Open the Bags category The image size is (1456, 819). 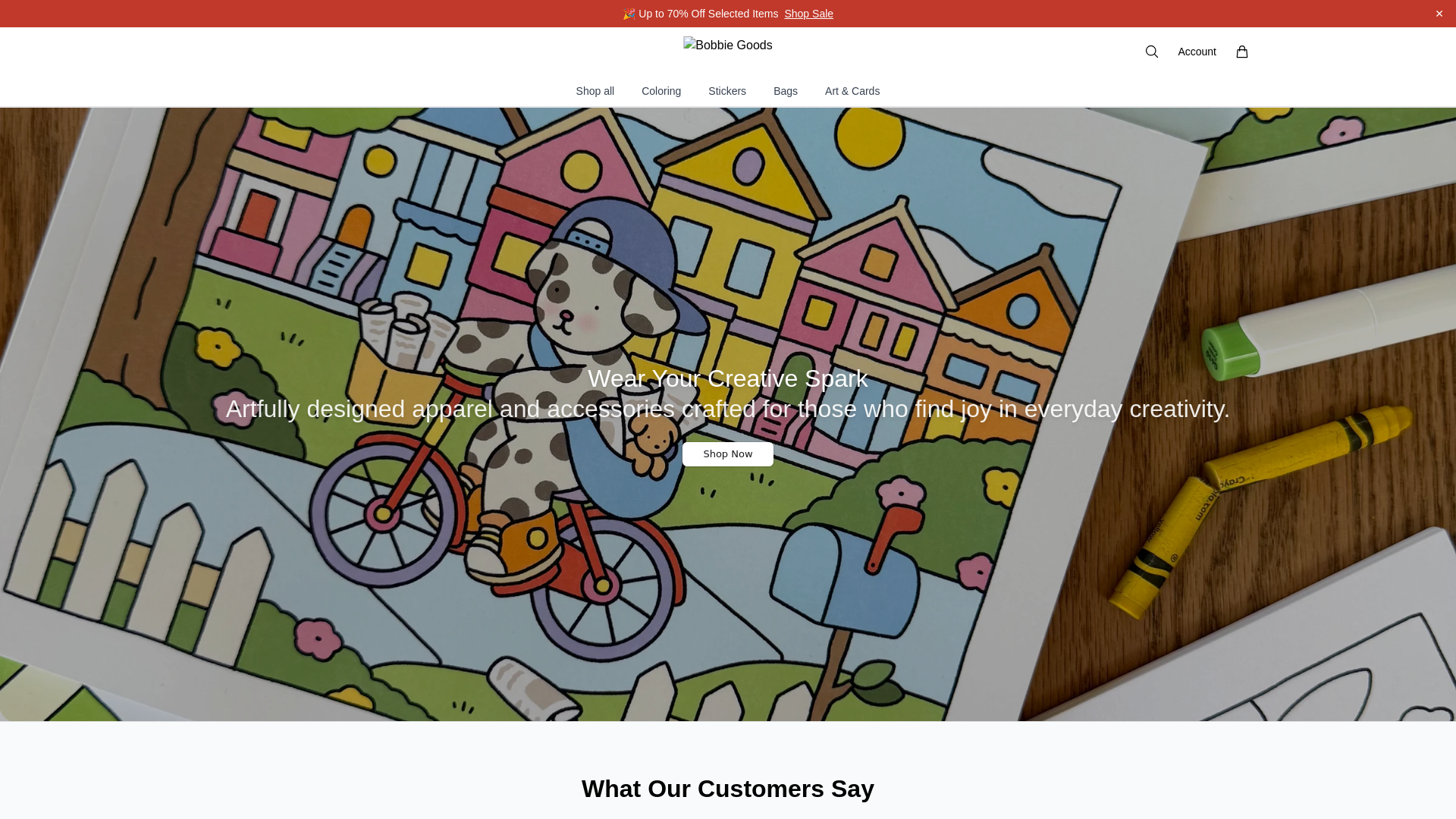(x=786, y=91)
